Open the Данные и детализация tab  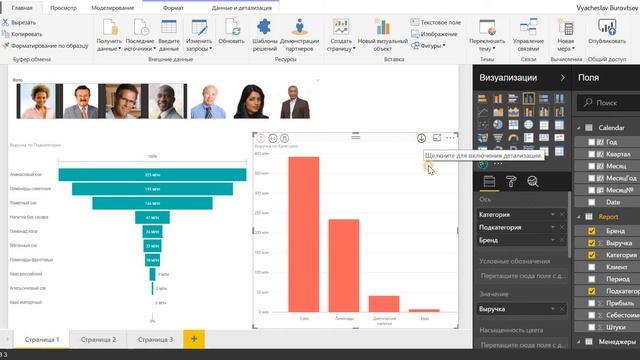(x=242, y=8)
